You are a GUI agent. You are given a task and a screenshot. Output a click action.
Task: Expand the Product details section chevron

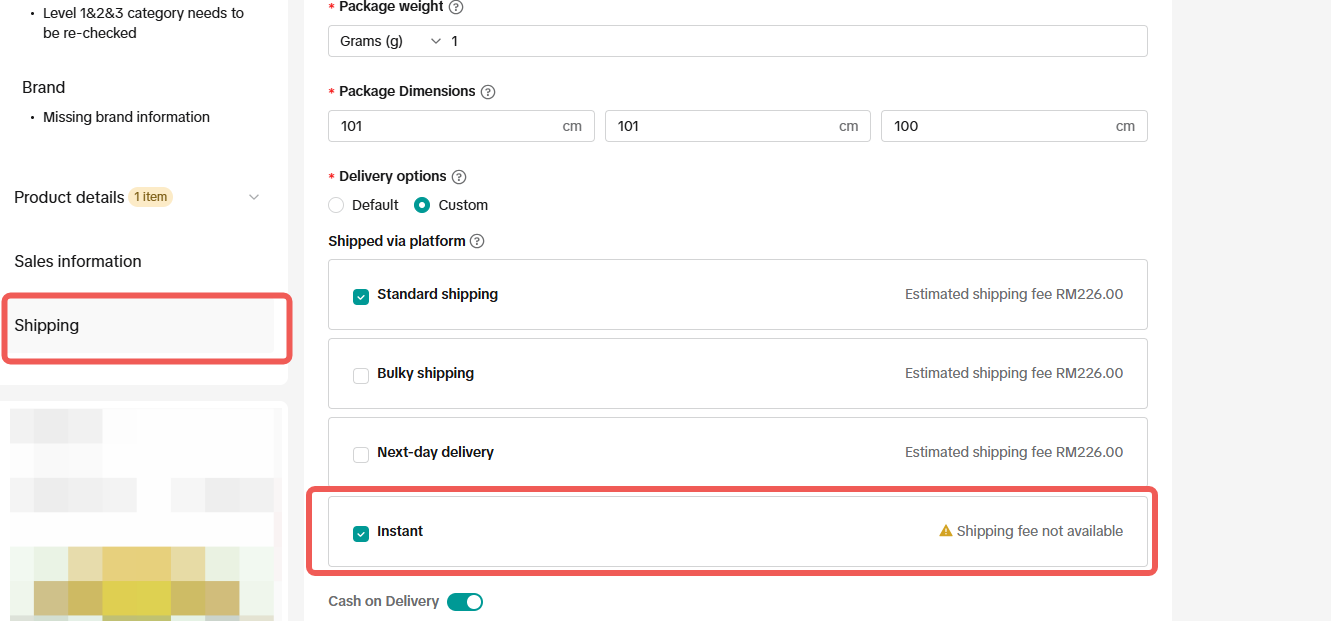(x=254, y=197)
